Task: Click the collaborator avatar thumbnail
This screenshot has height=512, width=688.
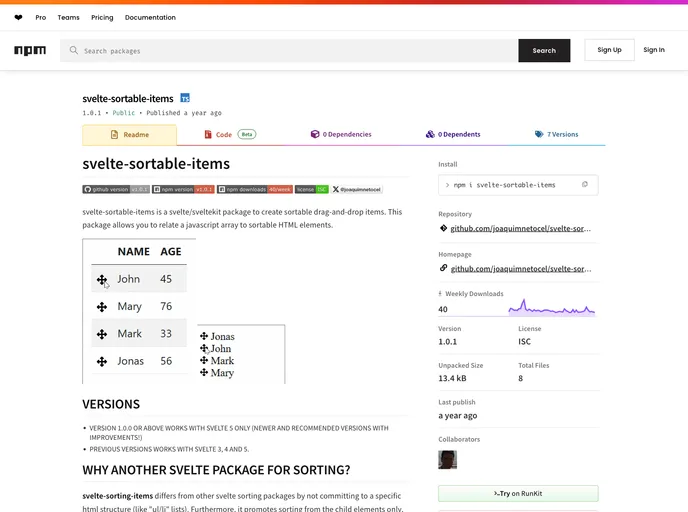Action: 448,460
